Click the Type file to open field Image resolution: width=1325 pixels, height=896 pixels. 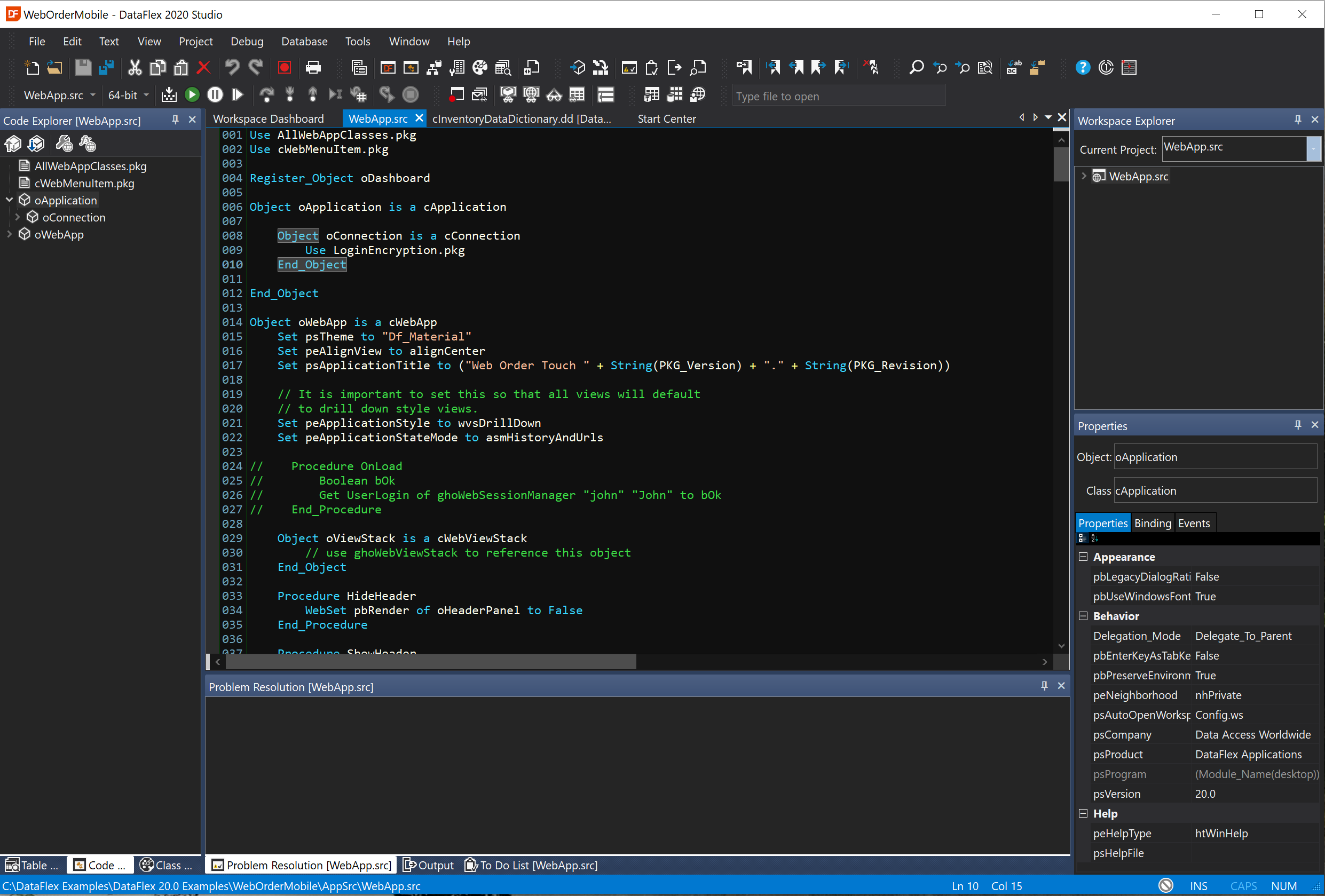[839, 96]
